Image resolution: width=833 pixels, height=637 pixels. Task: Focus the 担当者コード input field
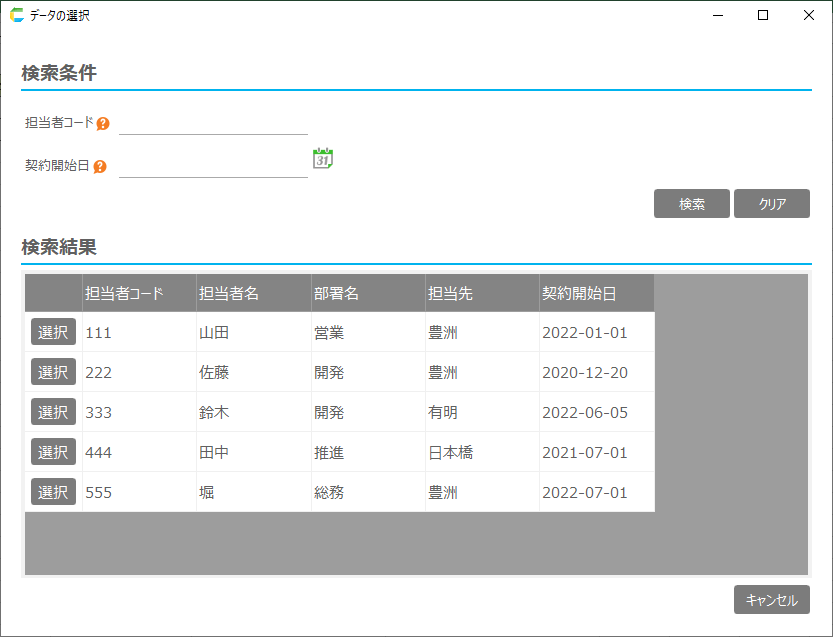213,123
